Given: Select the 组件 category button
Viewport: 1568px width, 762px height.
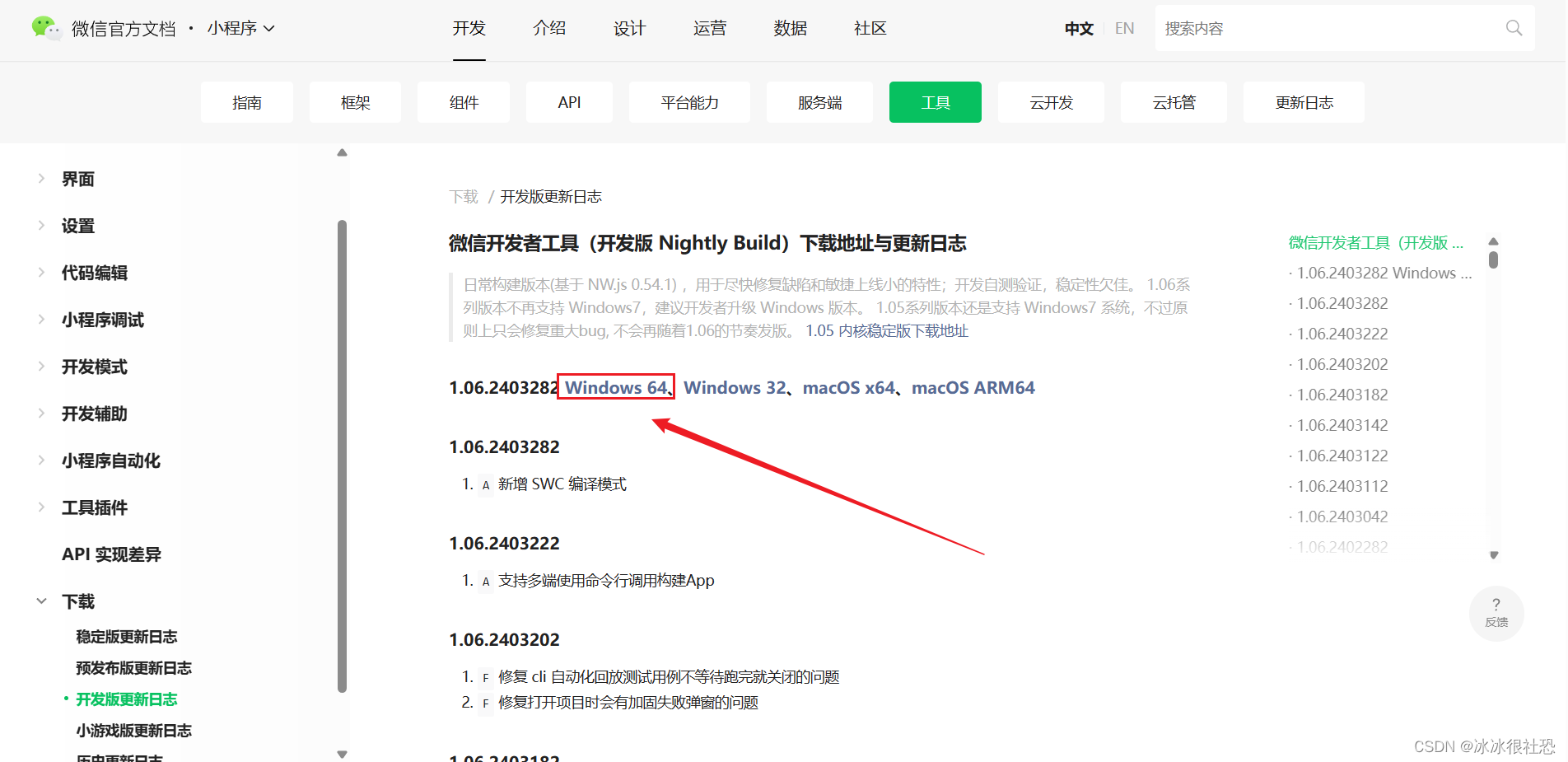Looking at the screenshot, I should (x=464, y=102).
